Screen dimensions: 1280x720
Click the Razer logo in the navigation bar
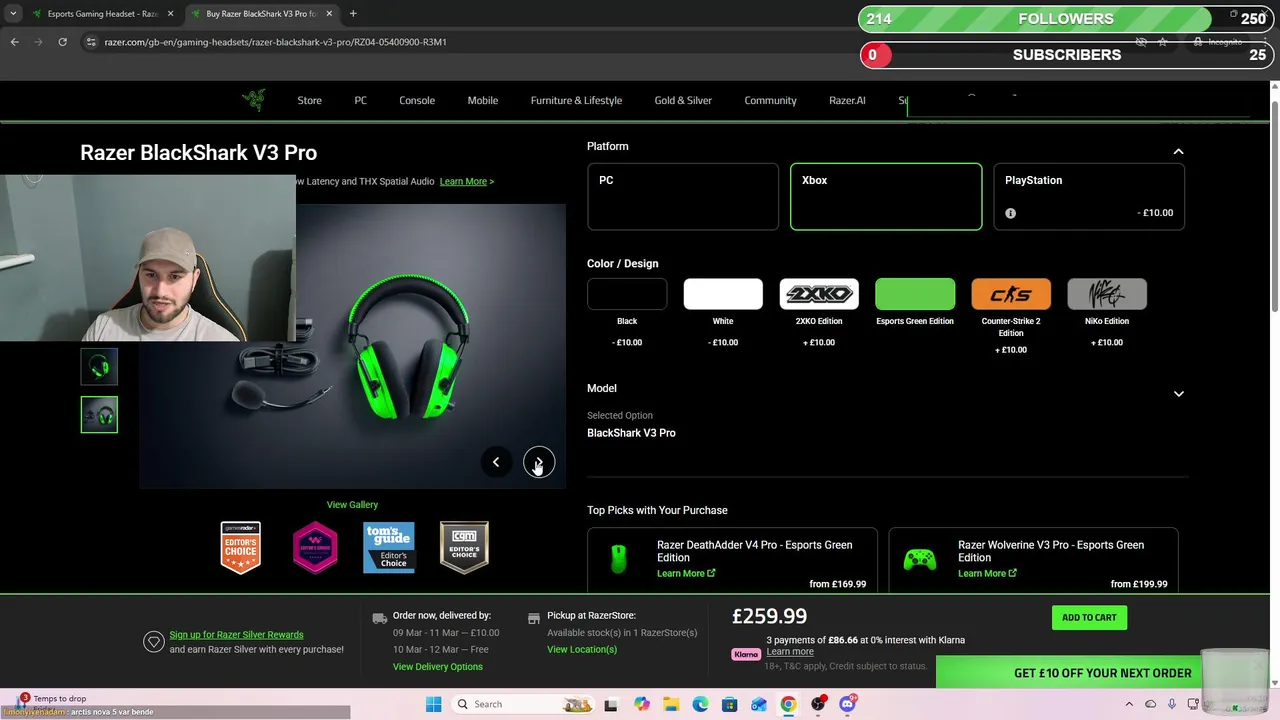click(x=254, y=100)
